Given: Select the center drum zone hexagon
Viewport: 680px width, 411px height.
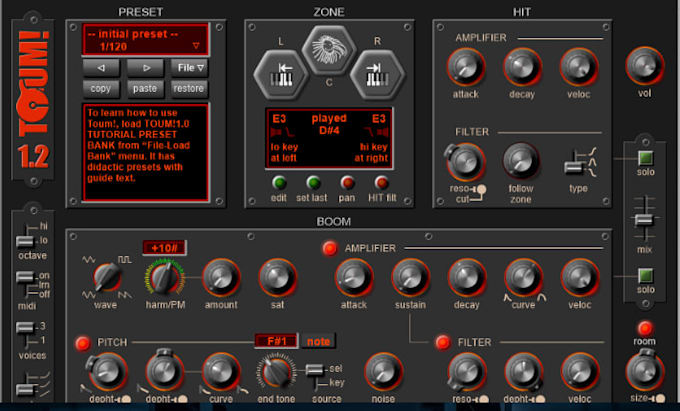Looking at the screenshot, I should pyautogui.click(x=329, y=50).
